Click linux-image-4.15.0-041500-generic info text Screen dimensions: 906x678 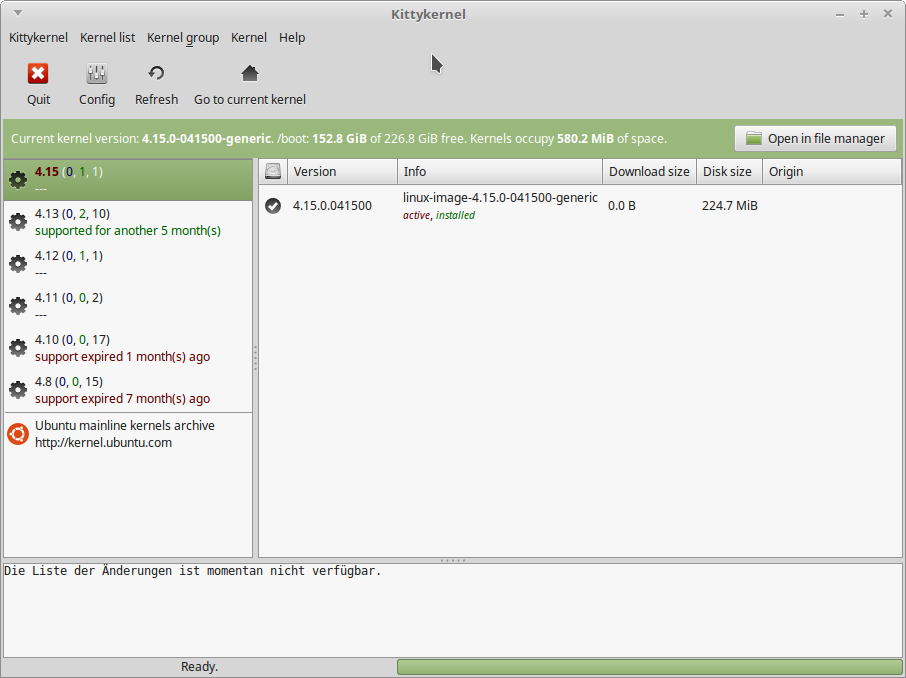tap(500, 198)
